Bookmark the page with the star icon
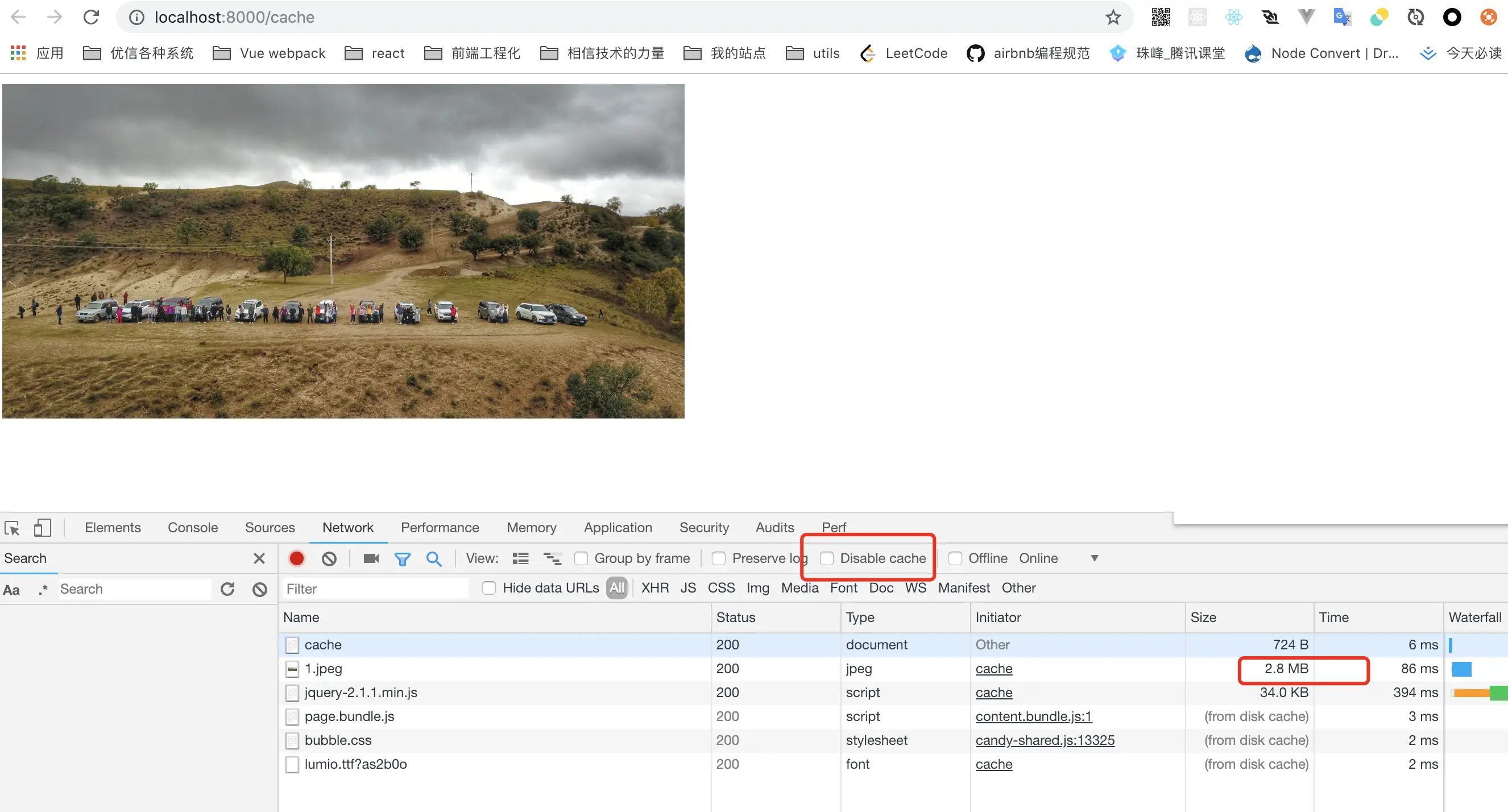Viewport: 1508px width, 812px height. [x=1113, y=18]
